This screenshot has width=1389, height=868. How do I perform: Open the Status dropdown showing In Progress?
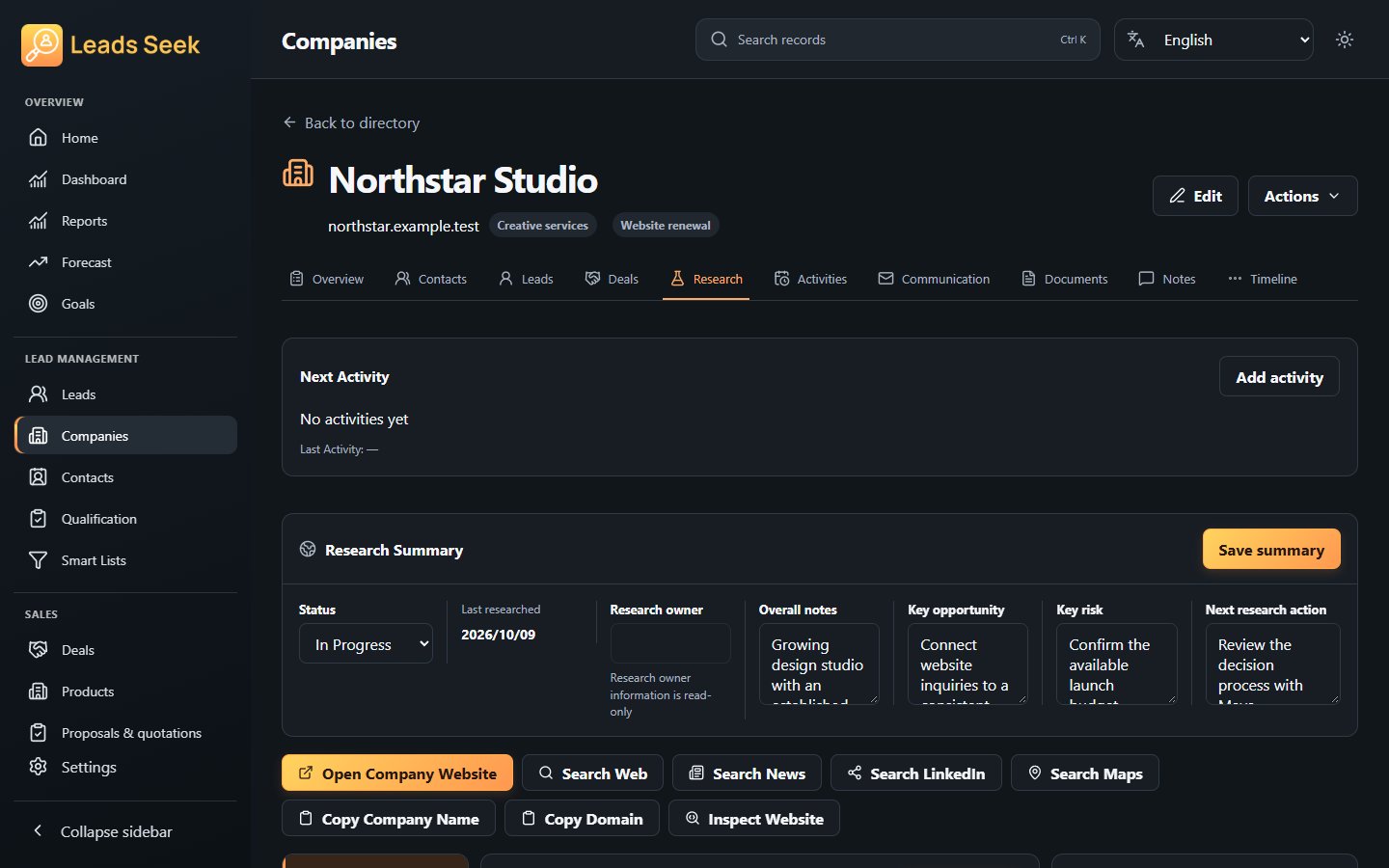coord(366,644)
